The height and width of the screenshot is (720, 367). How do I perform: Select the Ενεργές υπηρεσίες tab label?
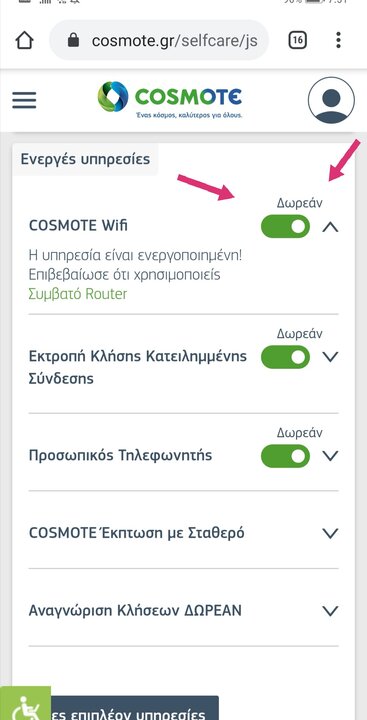point(85,159)
